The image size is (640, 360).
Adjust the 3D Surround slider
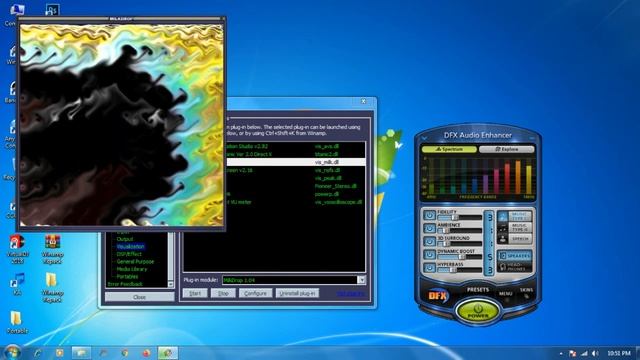tap(460, 244)
